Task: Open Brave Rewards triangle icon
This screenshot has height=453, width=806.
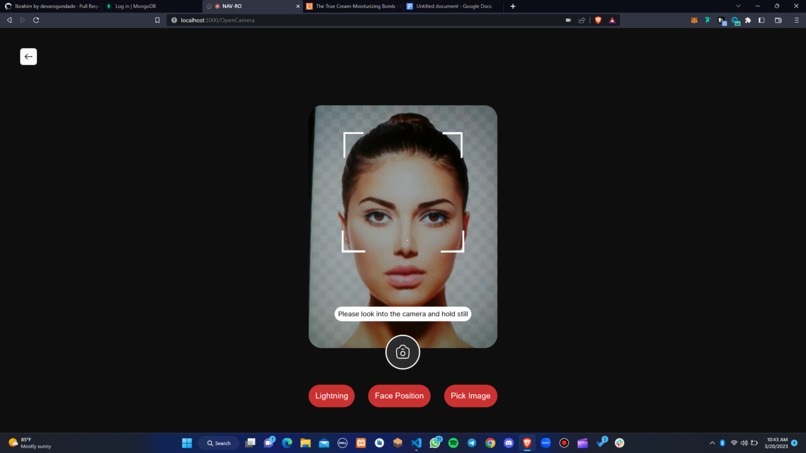Action: pyautogui.click(x=612, y=20)
